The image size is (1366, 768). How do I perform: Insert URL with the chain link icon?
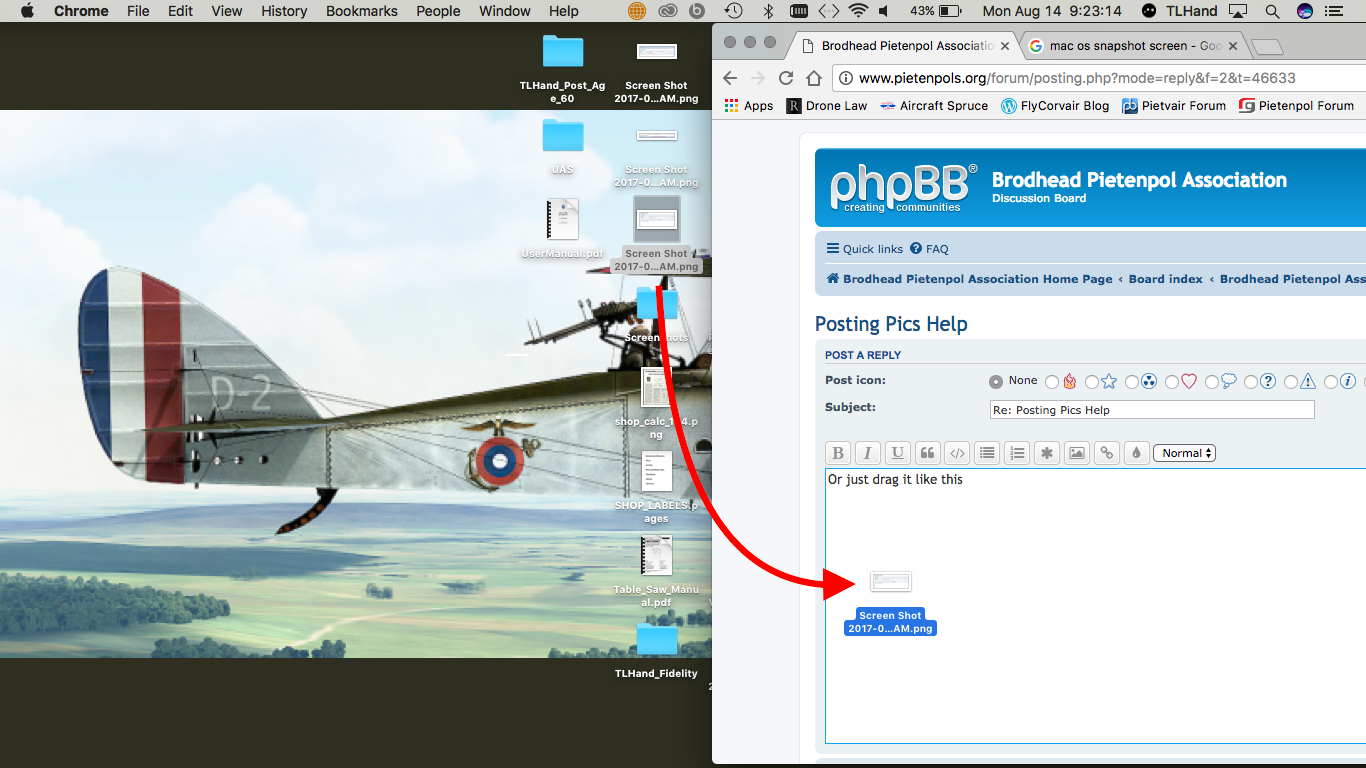click(1106, 453)
